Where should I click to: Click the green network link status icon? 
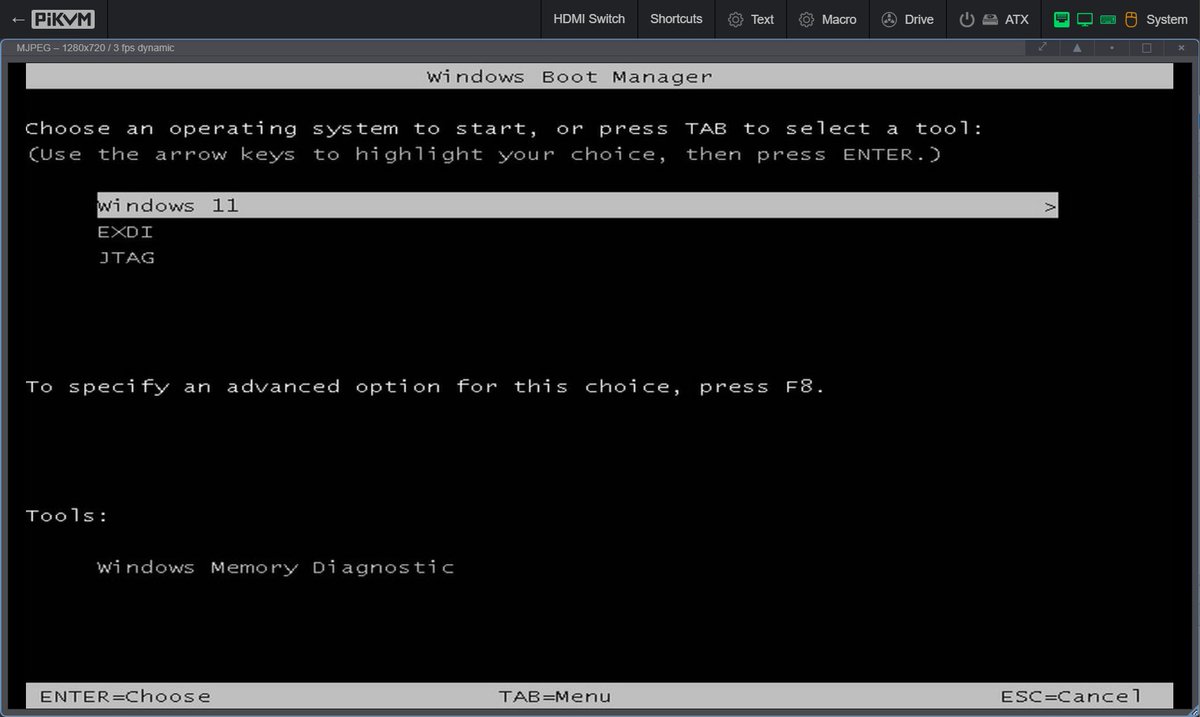[1061, 19]
